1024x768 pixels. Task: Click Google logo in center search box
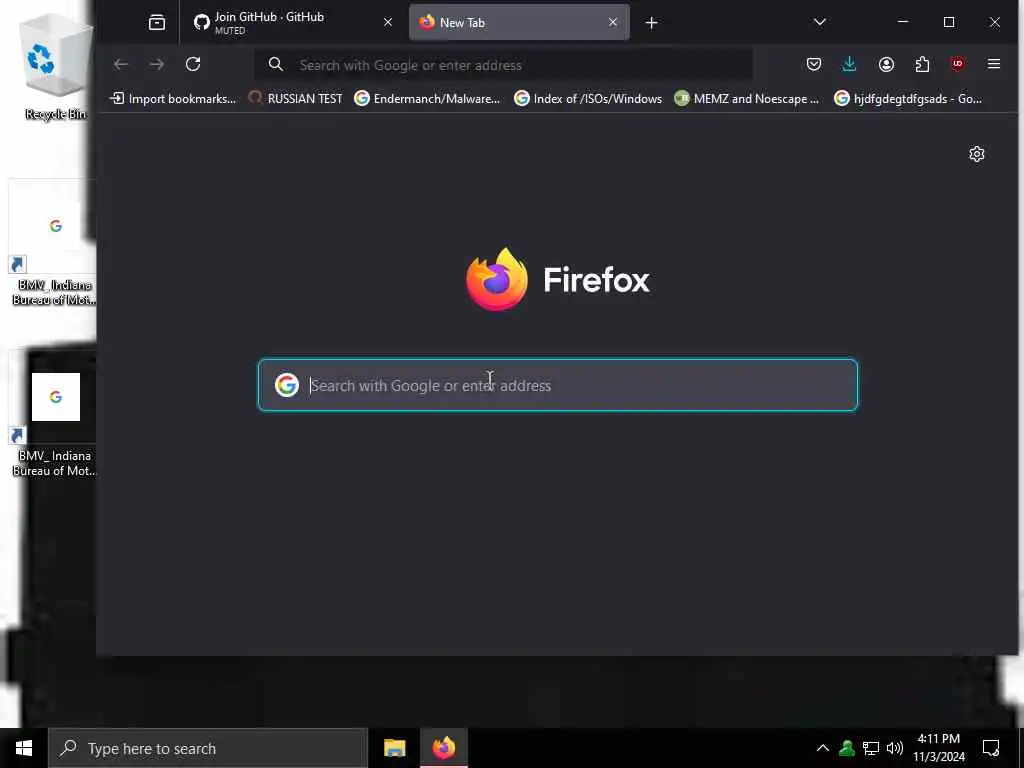click(287, 385)
